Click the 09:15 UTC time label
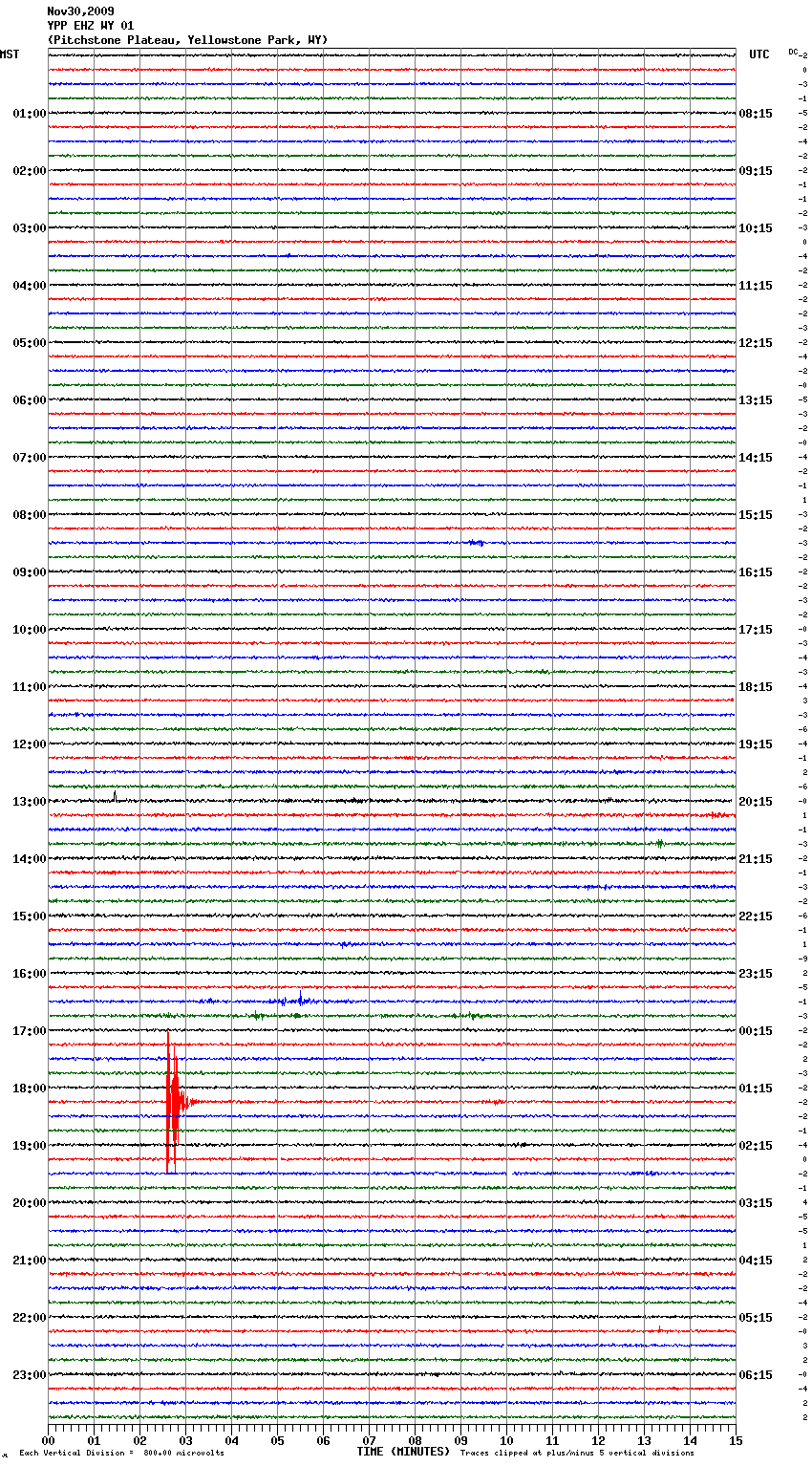 [756, 171]
